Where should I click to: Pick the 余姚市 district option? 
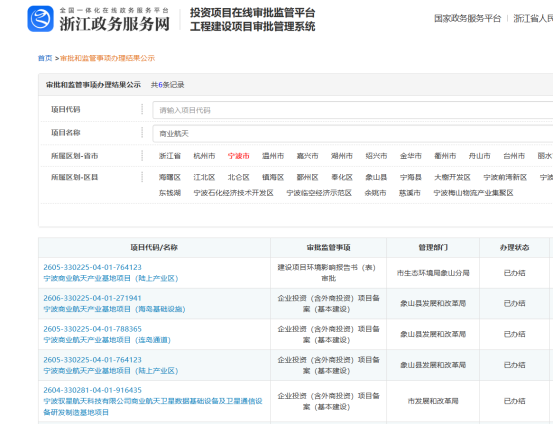tap(375, 193)
